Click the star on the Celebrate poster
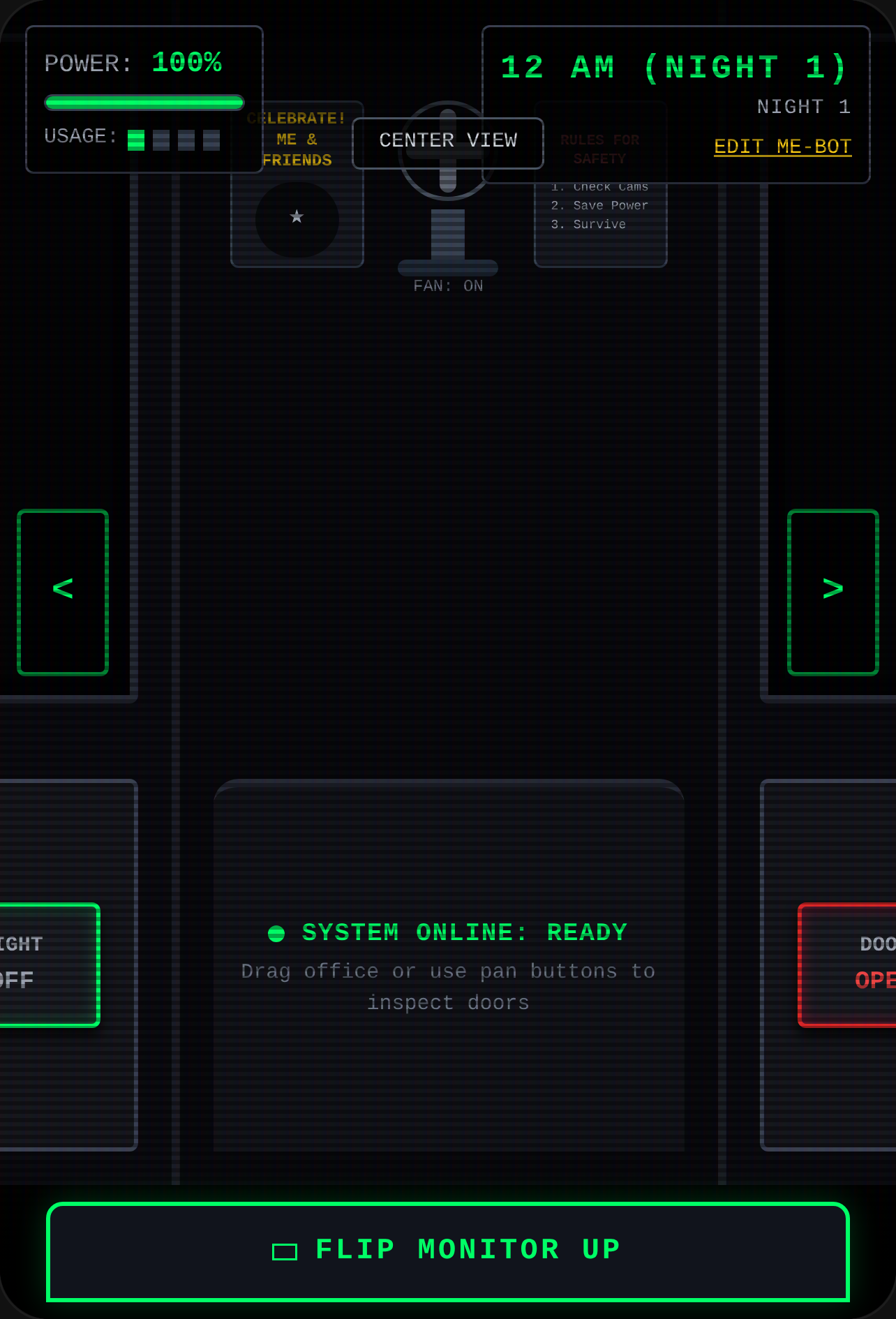The height and width of the screenshot is (1319, 896). tap(297, 217)
